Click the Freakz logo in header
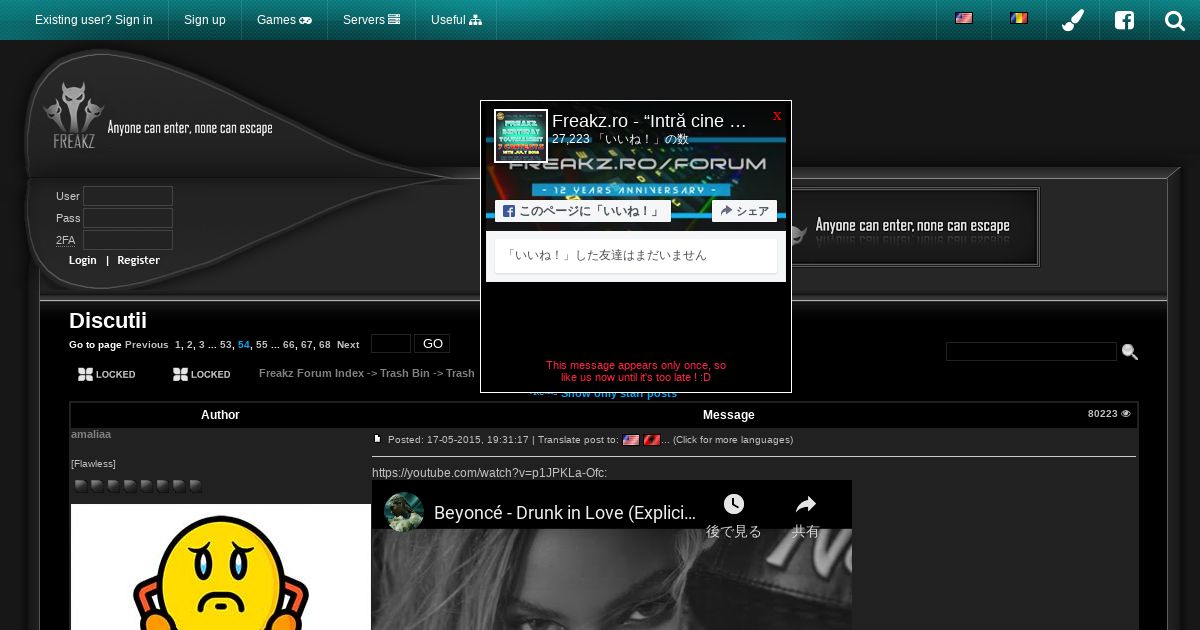Viewport: 1200px width, 630px height. tap(73, 116)
